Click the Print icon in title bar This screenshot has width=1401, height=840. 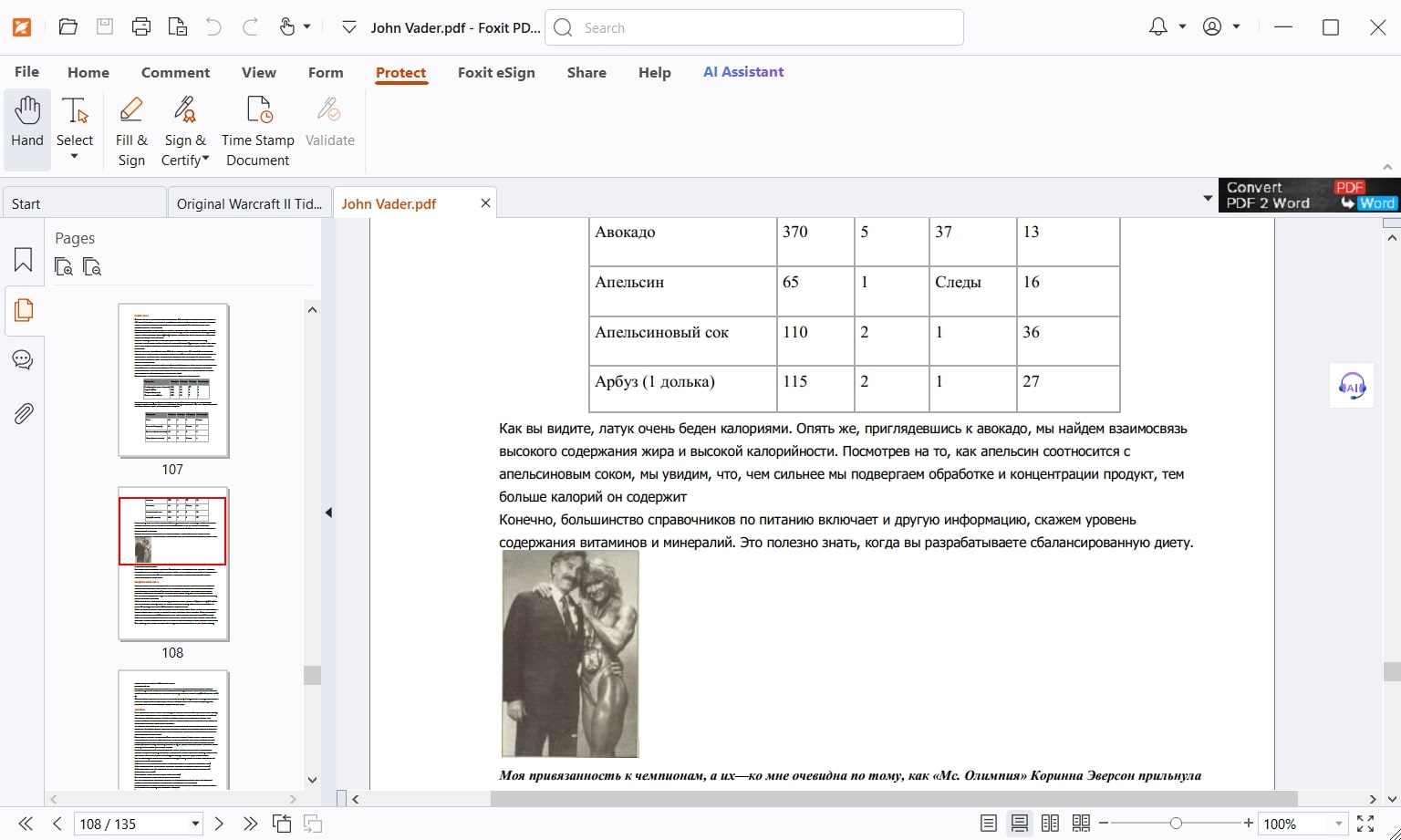click(141, 27)
